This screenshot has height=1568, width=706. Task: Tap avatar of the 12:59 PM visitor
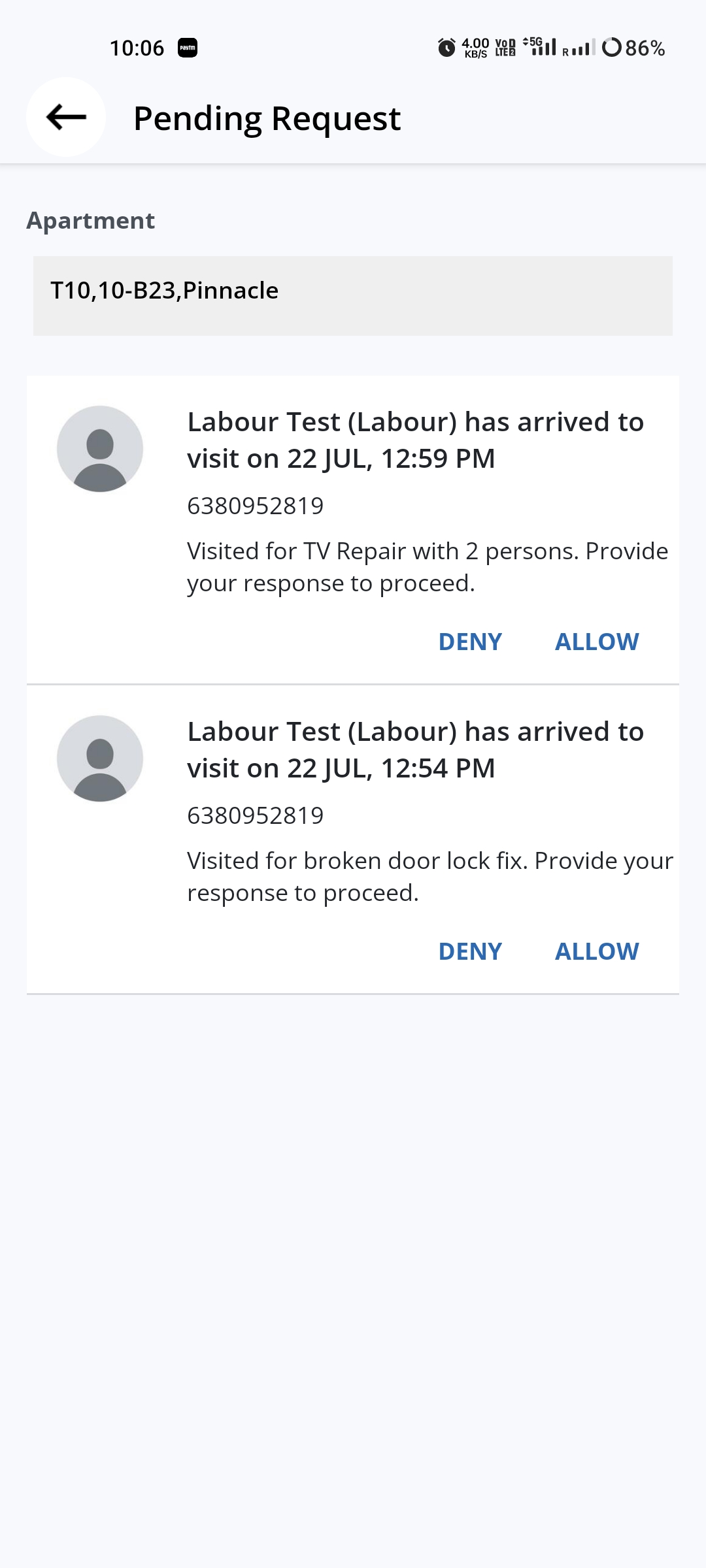[100, 449]
